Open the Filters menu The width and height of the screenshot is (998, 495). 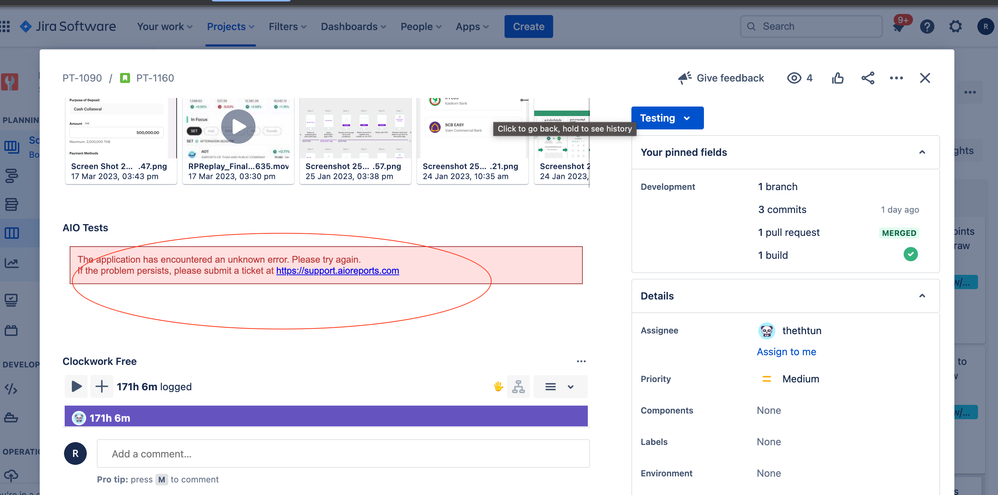(287, 27)
